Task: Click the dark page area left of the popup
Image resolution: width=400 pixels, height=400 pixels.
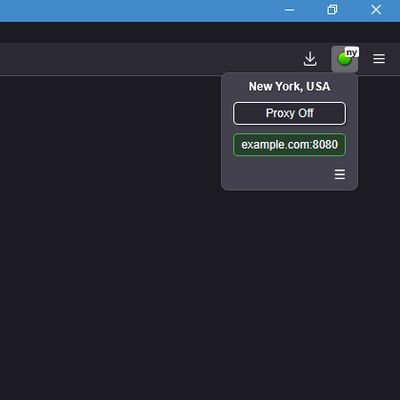Action: (110, 133)
